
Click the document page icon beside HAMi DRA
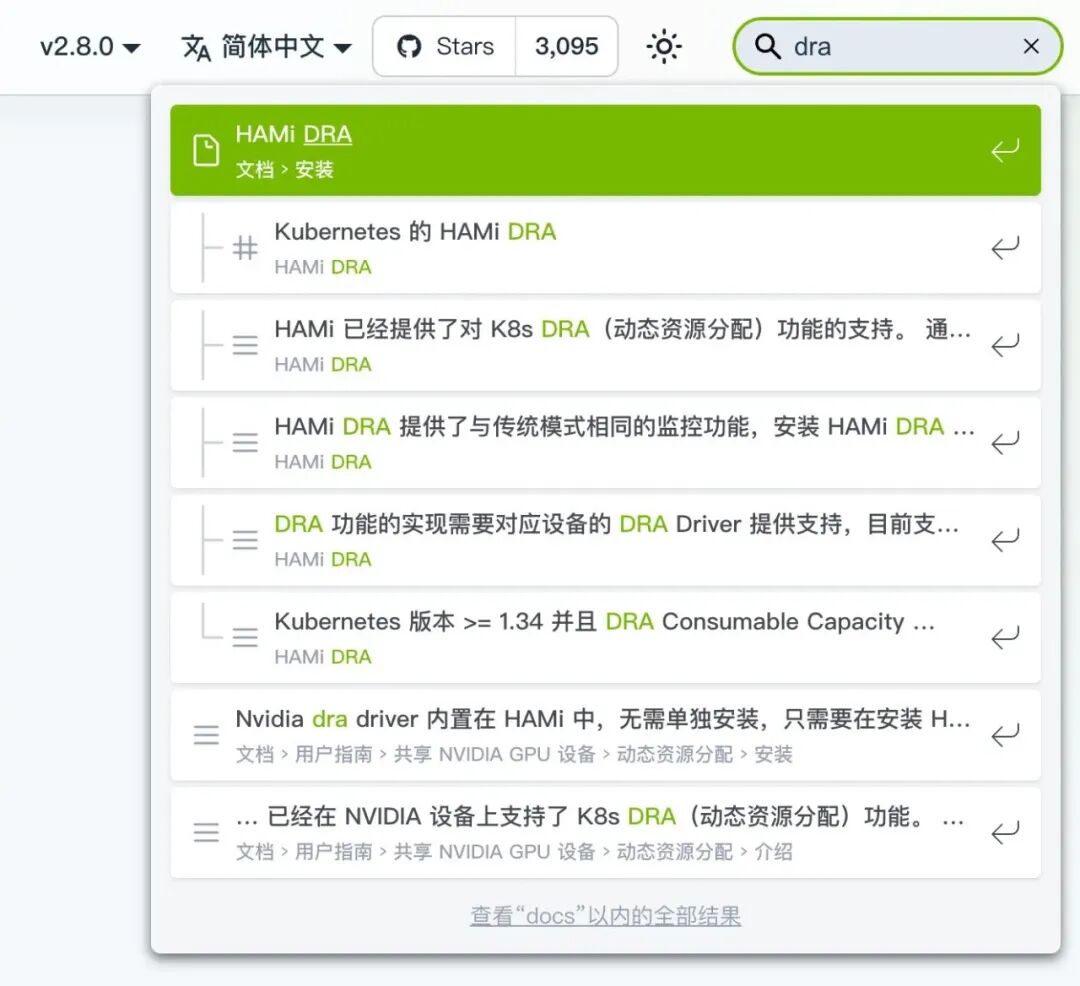tap(206, 148)
